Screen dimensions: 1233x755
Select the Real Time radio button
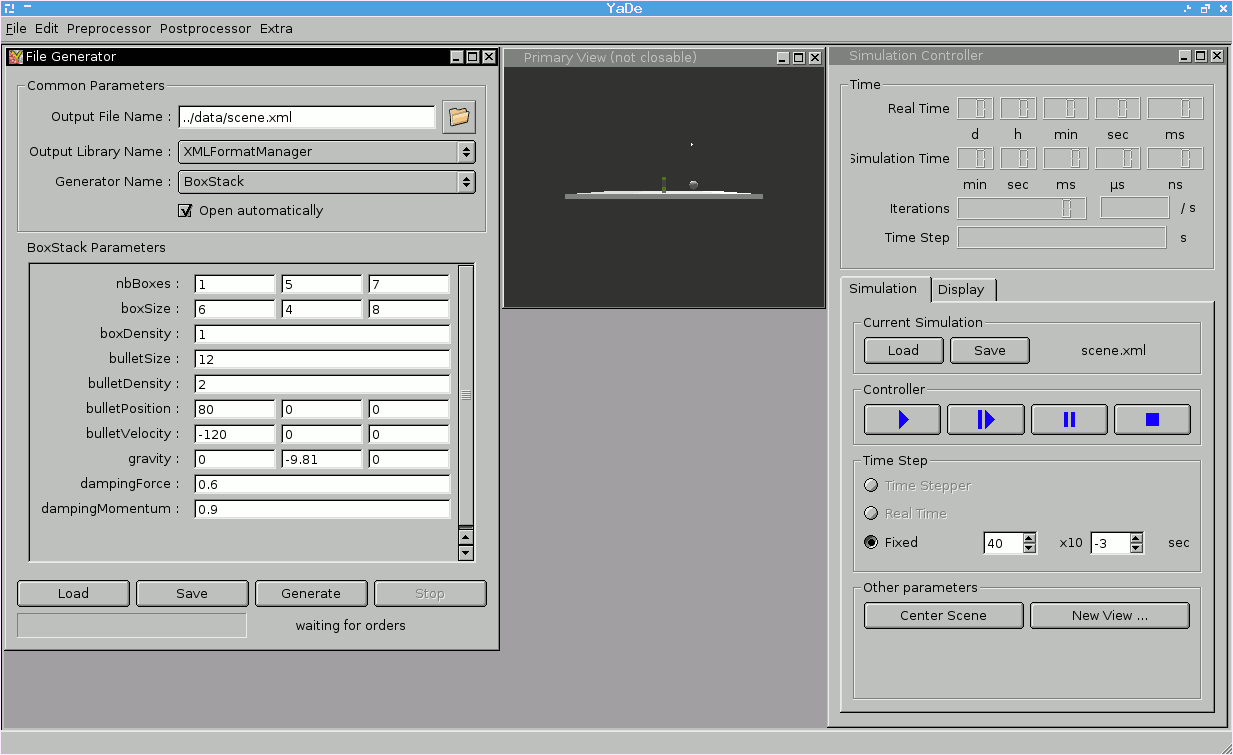871,513
